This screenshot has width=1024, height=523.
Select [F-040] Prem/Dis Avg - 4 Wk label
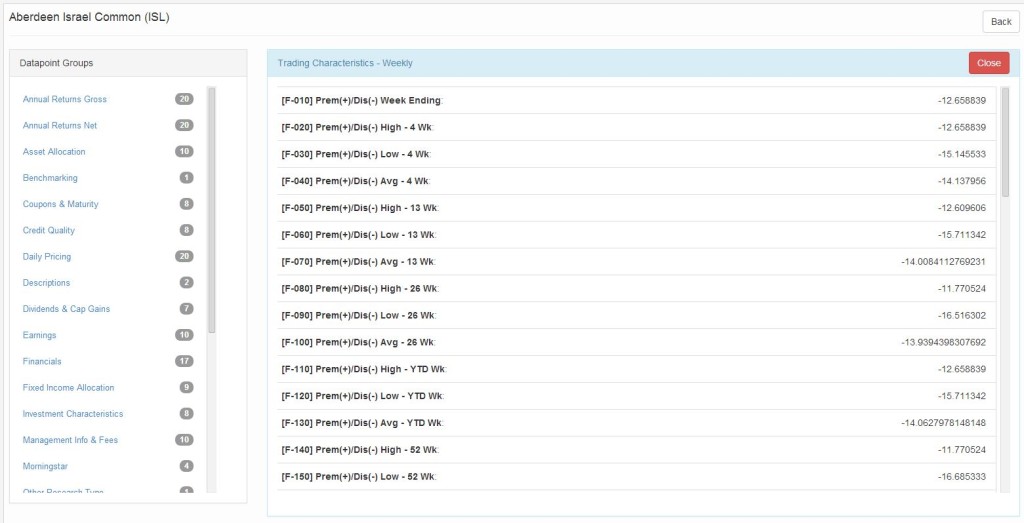(355, 181)
